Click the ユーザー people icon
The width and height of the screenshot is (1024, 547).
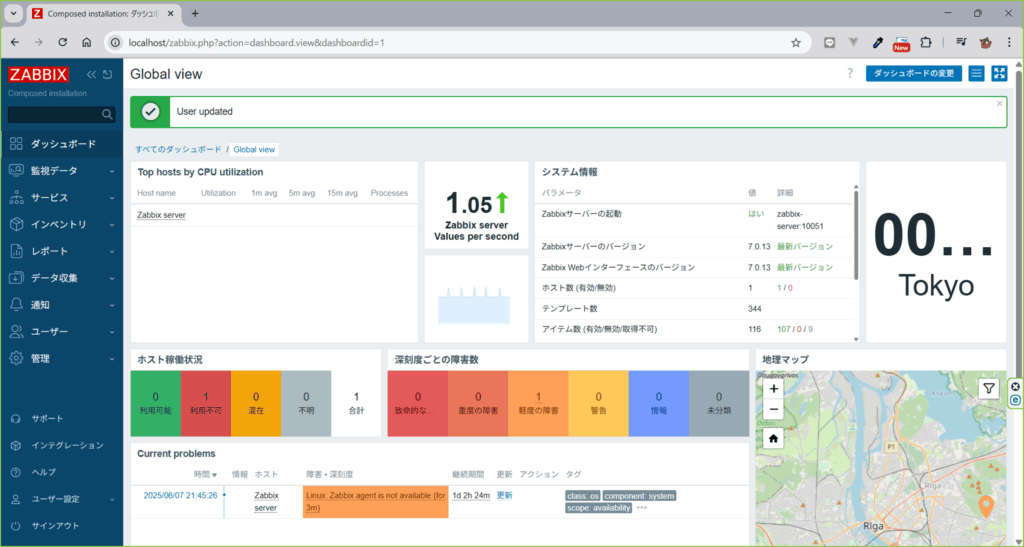click(x=16, y=332)
